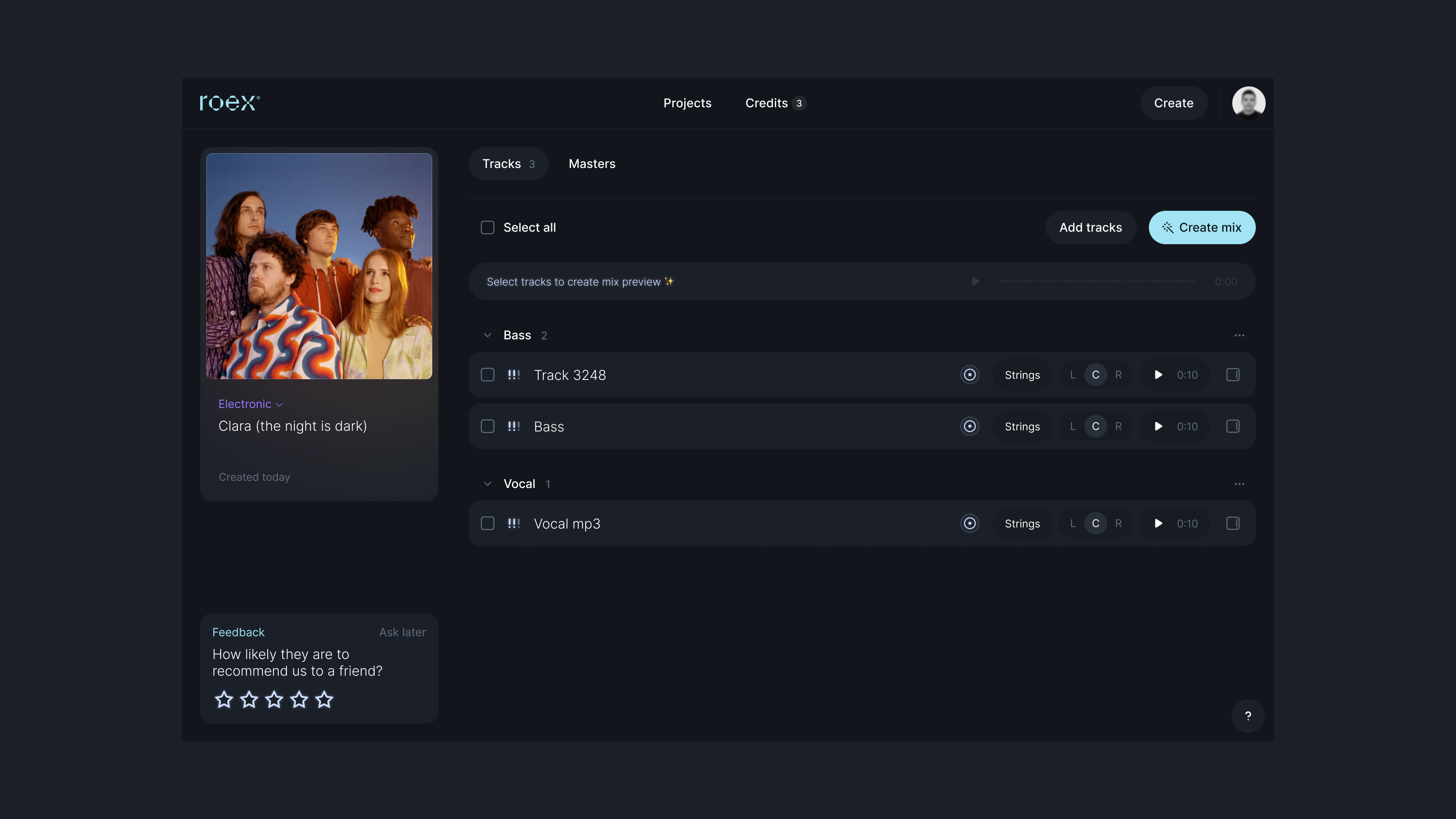Collapse the Bass group chevron
Viewport: 1456px width, 819px height.
click(x=487, y=335)
